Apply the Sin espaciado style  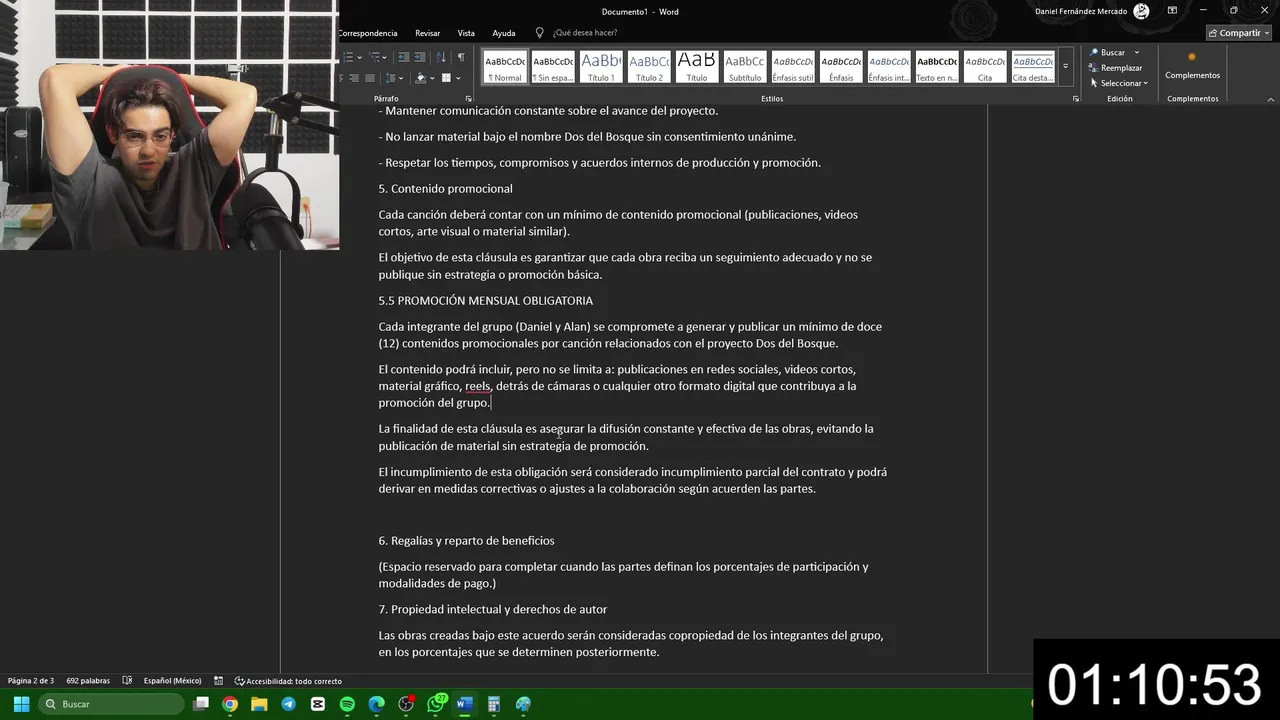(x=553, y=67)
